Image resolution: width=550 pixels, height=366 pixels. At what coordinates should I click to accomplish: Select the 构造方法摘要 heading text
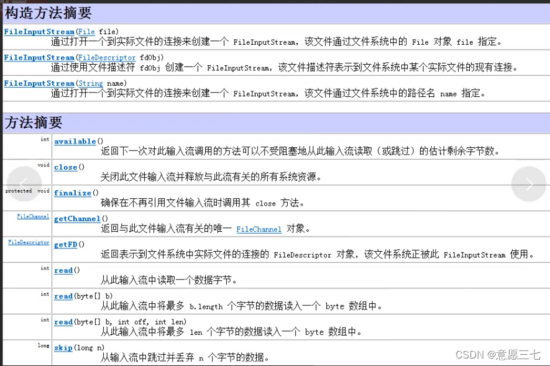(48, 13)
